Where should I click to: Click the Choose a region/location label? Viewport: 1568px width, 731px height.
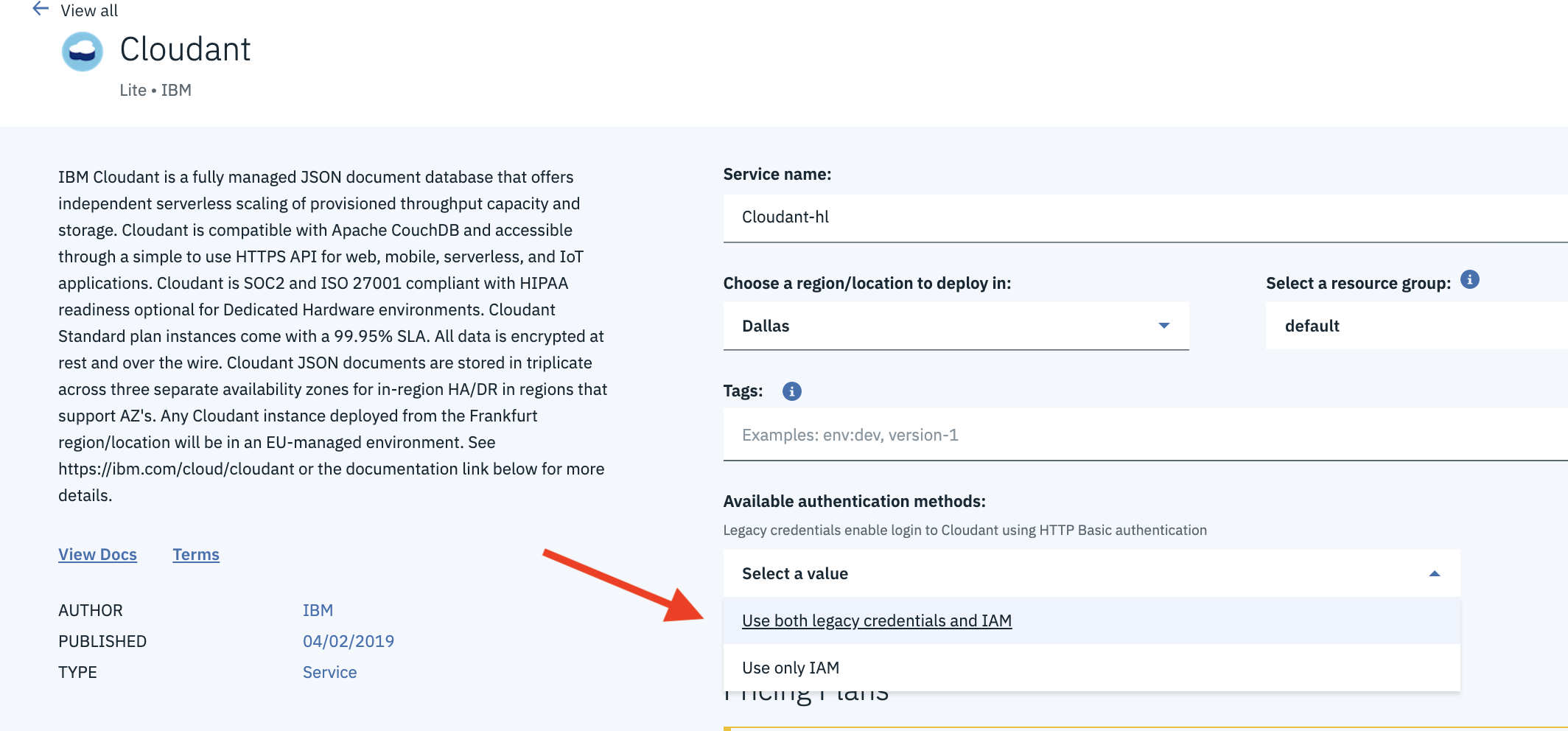click(867, 283)
